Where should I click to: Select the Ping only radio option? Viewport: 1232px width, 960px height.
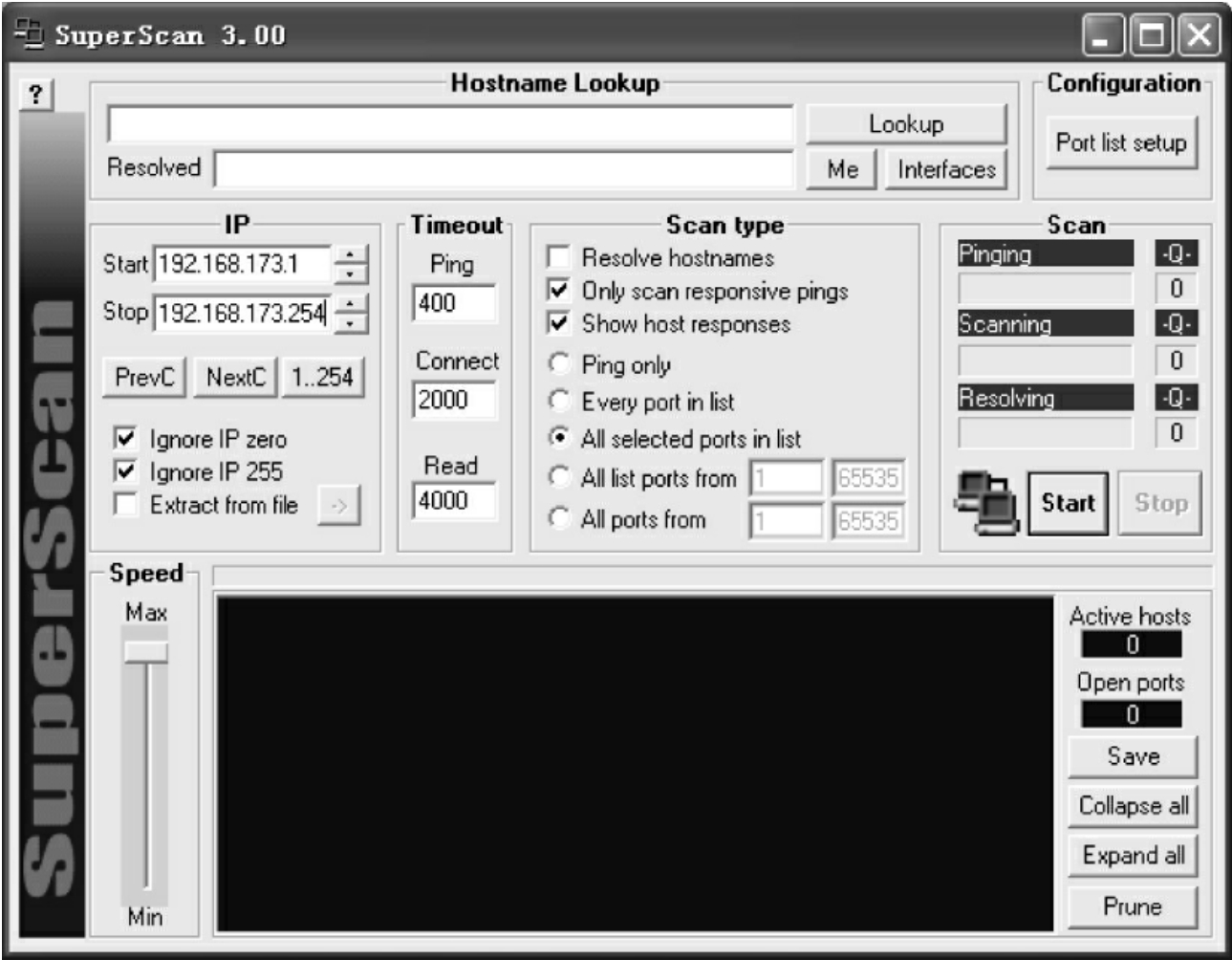tap(559, 363)
